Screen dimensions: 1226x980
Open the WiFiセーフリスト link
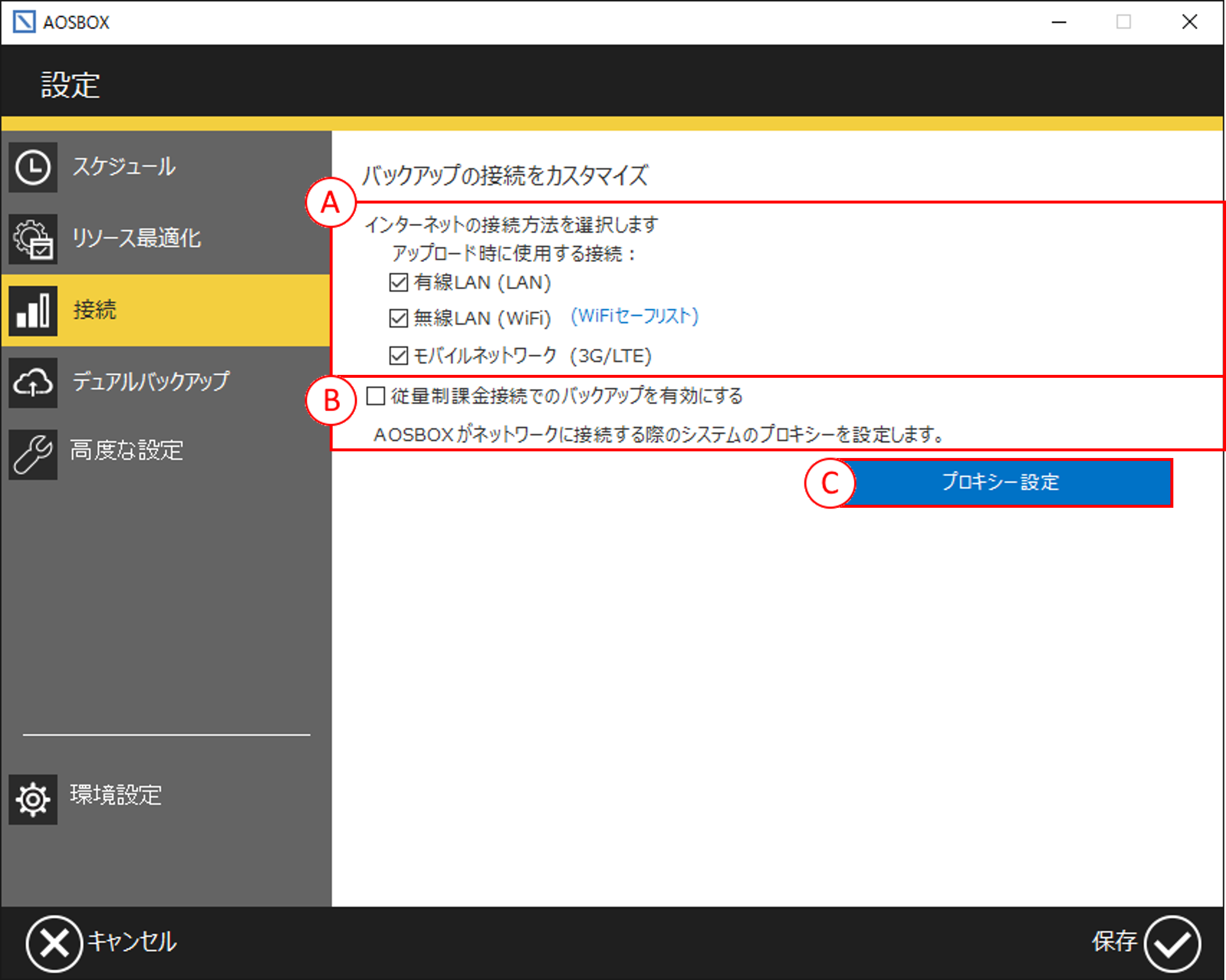point(635,316)
